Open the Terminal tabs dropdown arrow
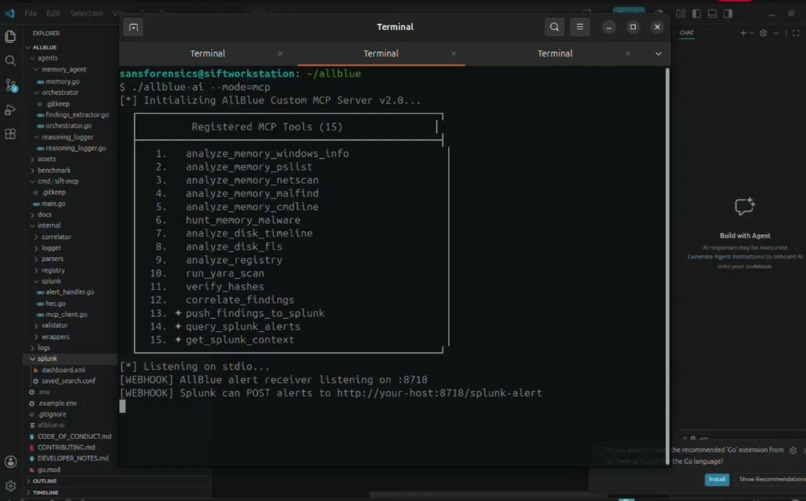Image resolution: width=806 pixels, height=501 pixels. tap(658, 53)
